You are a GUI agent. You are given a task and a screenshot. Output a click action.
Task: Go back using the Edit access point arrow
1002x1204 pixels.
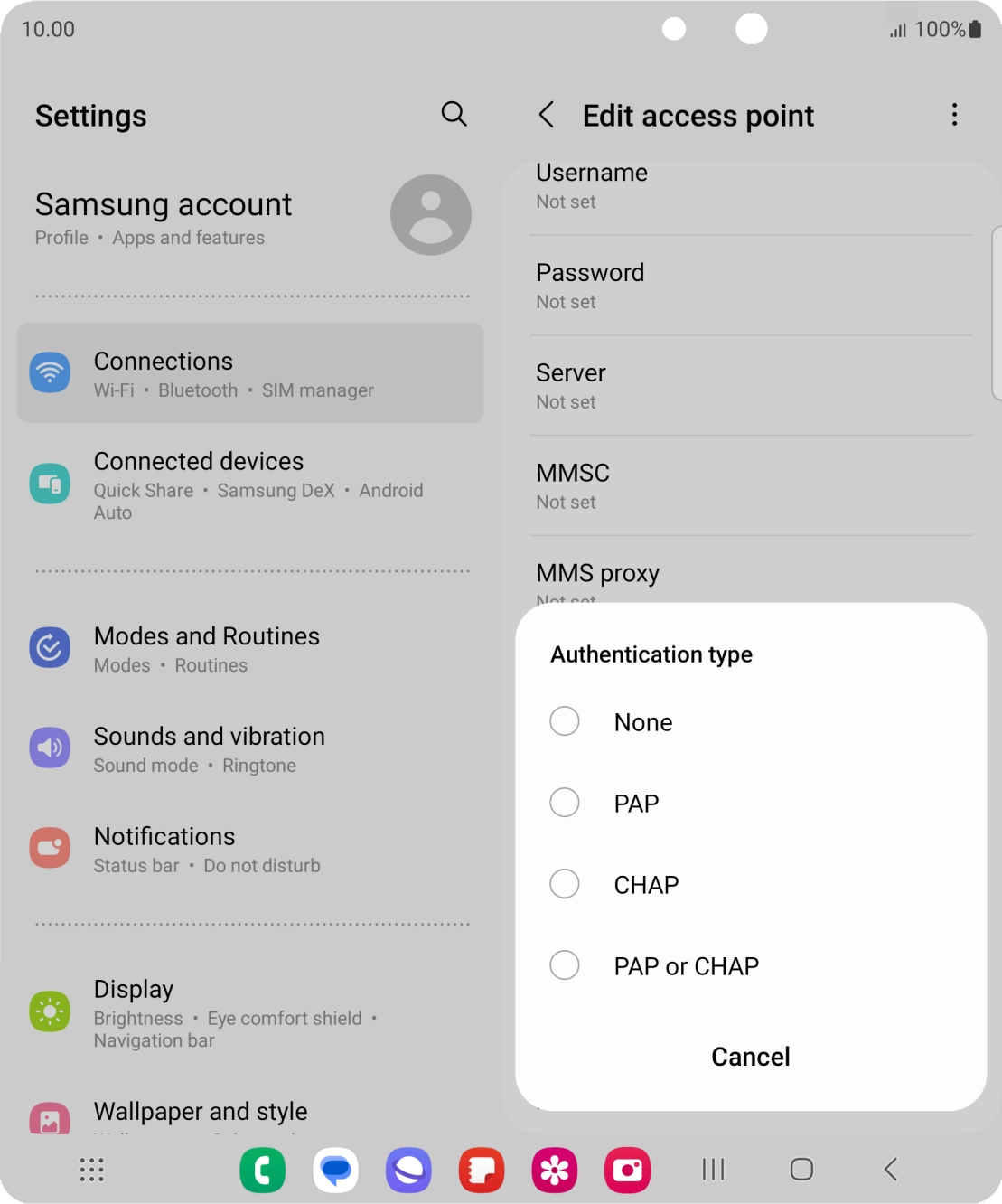tap(547, 115)
